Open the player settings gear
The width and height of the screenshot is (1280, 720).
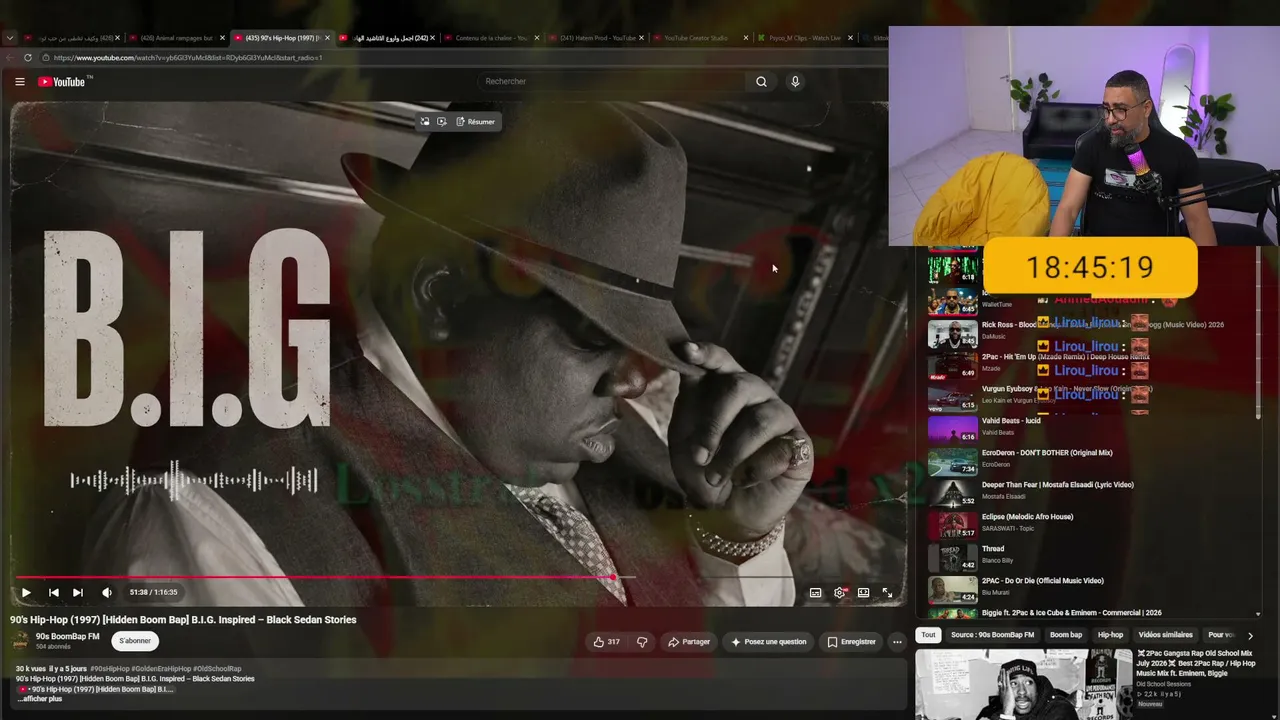(x=840, y=592)
